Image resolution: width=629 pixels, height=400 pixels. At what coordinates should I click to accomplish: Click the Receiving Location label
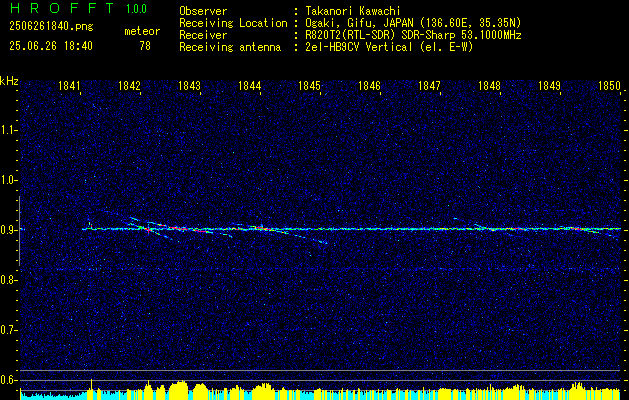point(233,23)
